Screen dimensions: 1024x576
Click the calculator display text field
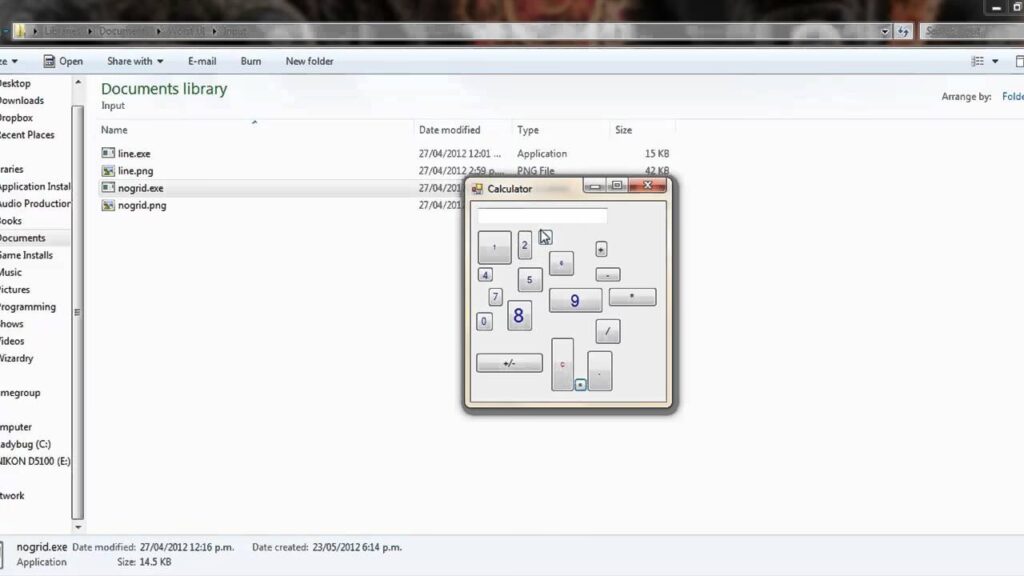(x=542, y=216)
